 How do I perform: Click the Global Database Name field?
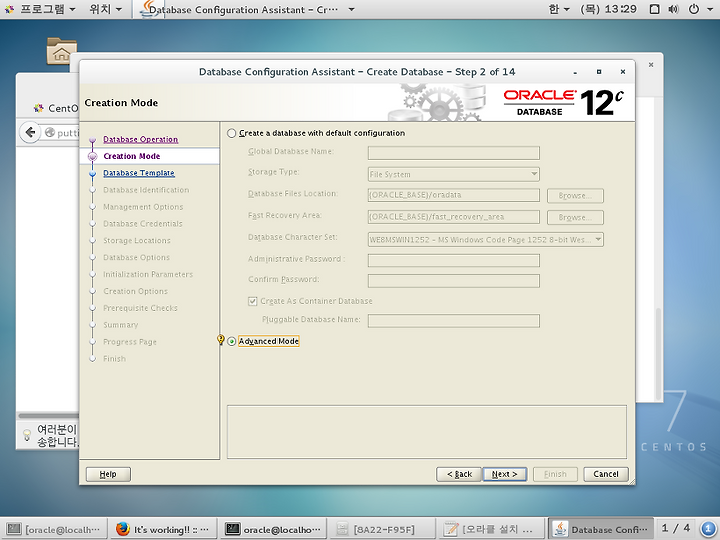point(454,153)
